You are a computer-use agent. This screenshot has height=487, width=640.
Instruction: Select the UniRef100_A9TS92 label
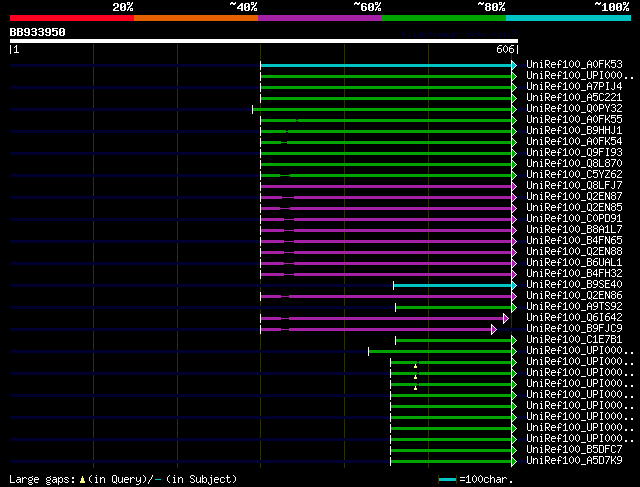(574, 307)
